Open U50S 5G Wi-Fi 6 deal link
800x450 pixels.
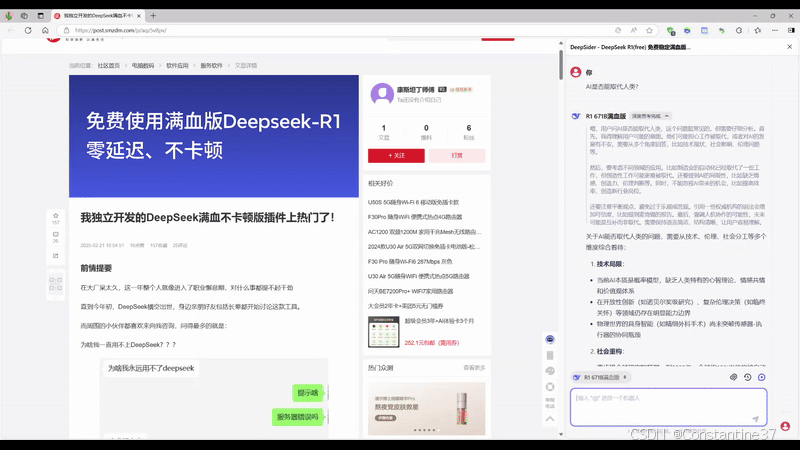(x=413, y=203)
